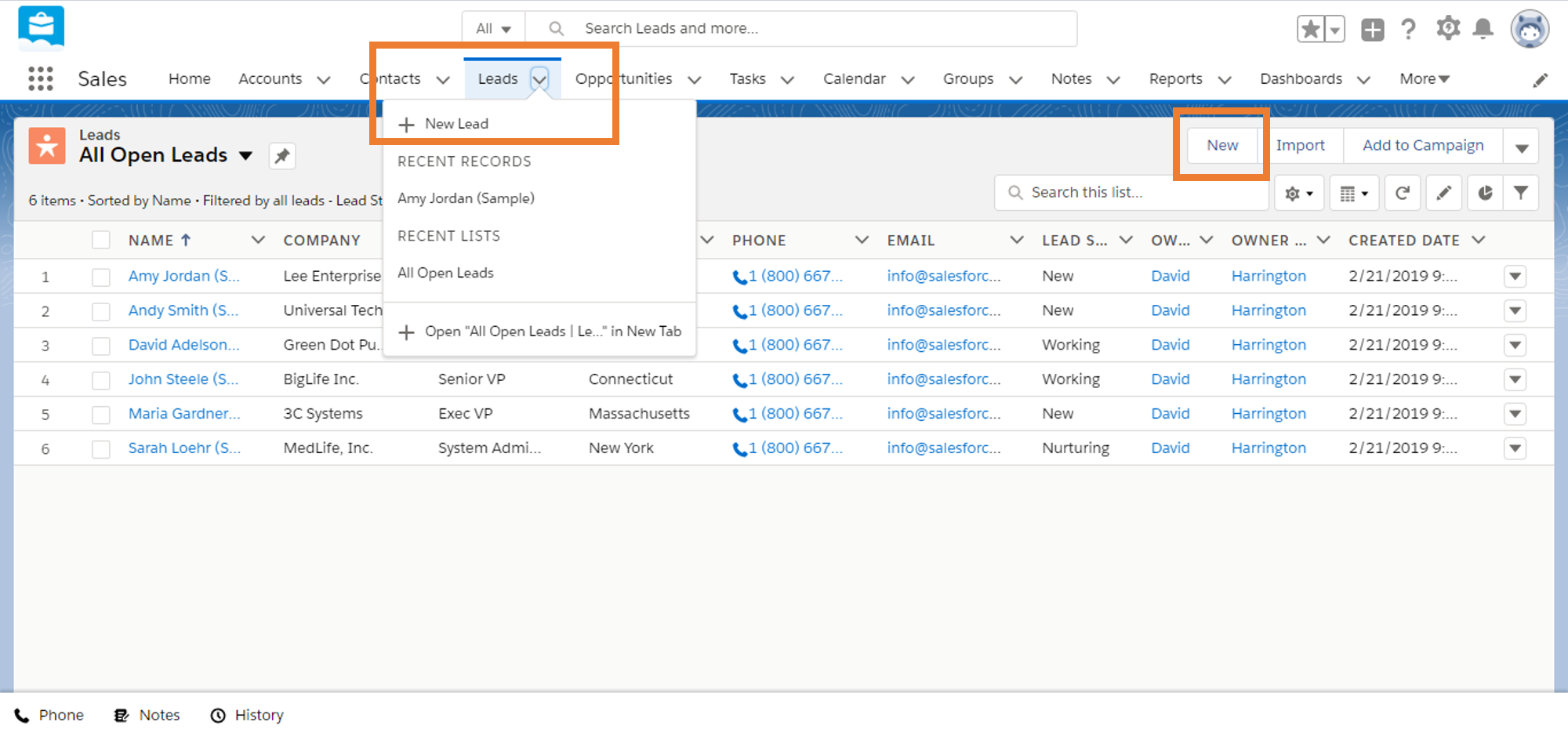Select Amy Jordan (Sample) recent record
This screenshot has height=729, width=1568.
coord(466,198)
